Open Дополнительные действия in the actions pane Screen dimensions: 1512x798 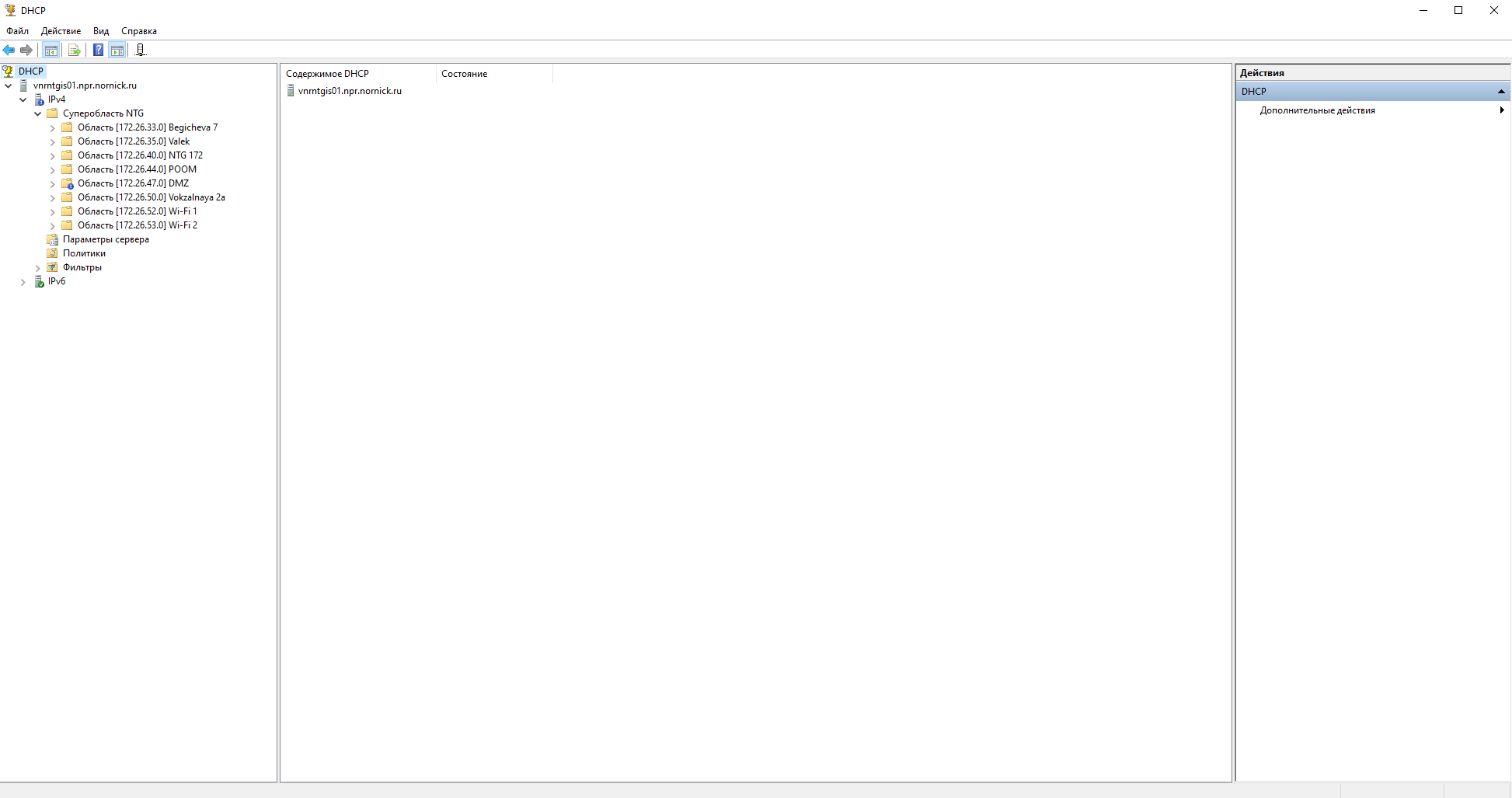1317,110
